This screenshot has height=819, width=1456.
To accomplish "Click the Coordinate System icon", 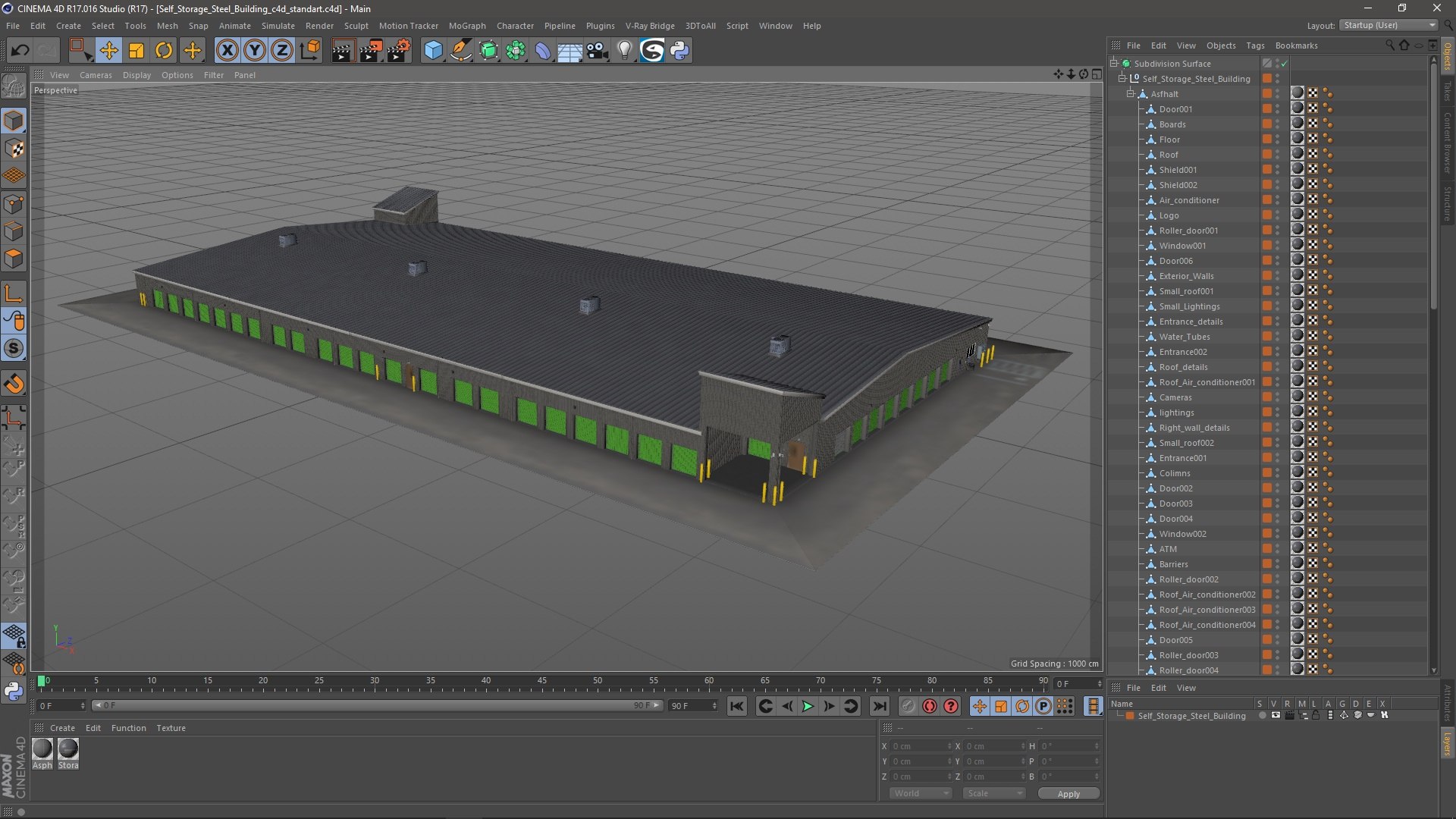I will coord(310,51).
